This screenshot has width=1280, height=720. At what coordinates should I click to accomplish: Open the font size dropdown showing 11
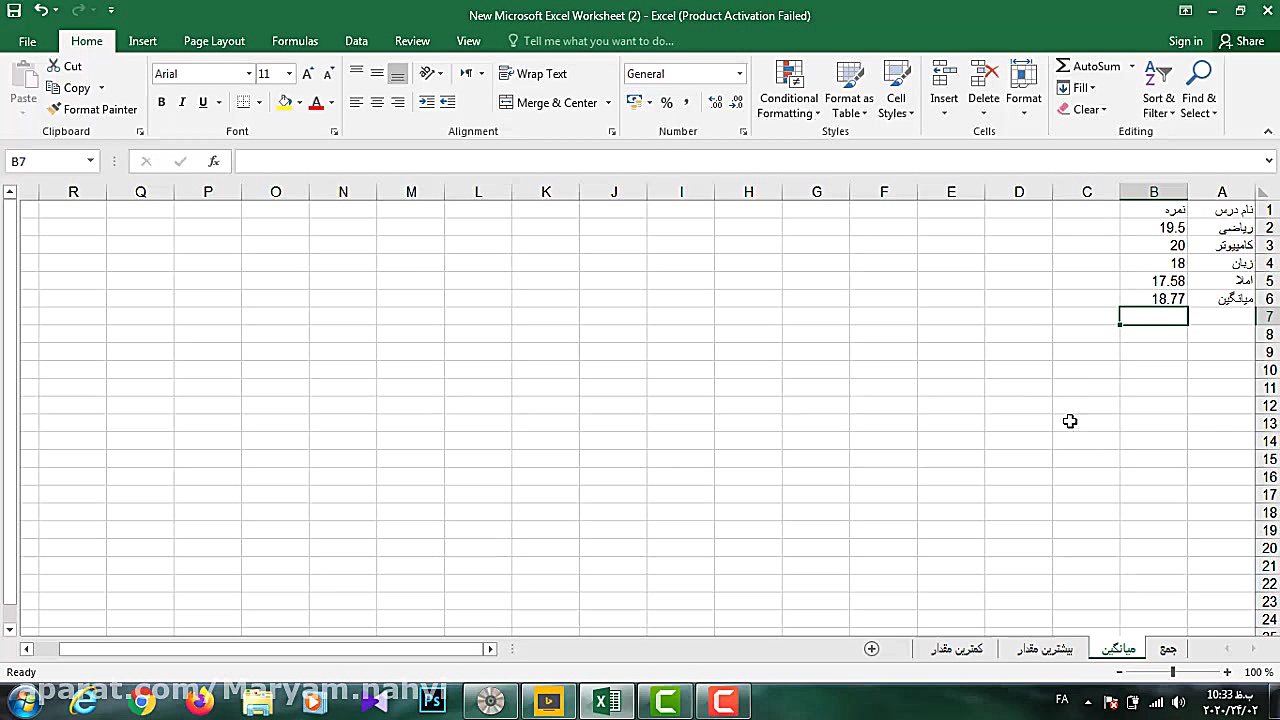pos(289,74)
